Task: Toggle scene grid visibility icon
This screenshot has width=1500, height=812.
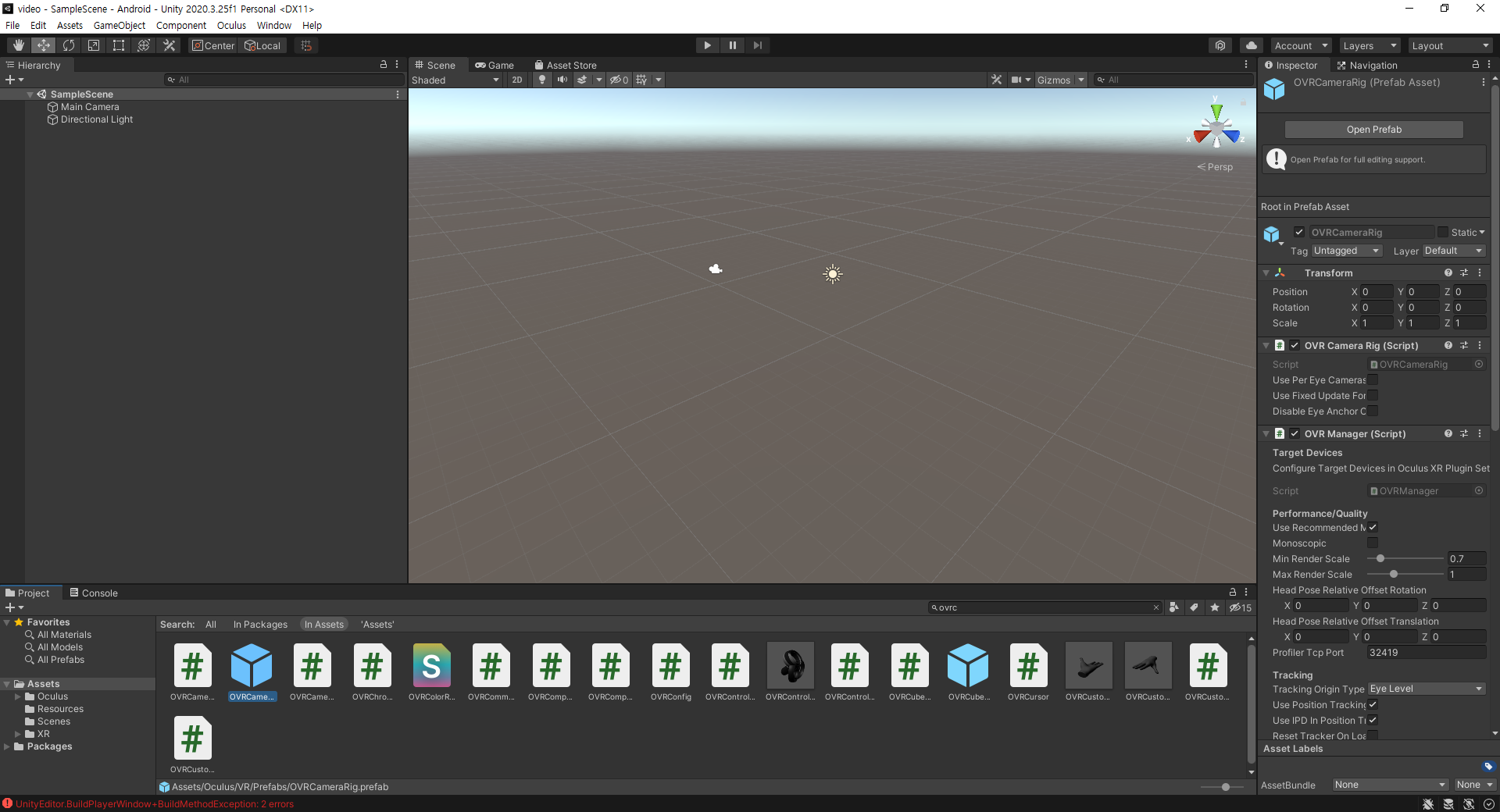Action: 641,80
